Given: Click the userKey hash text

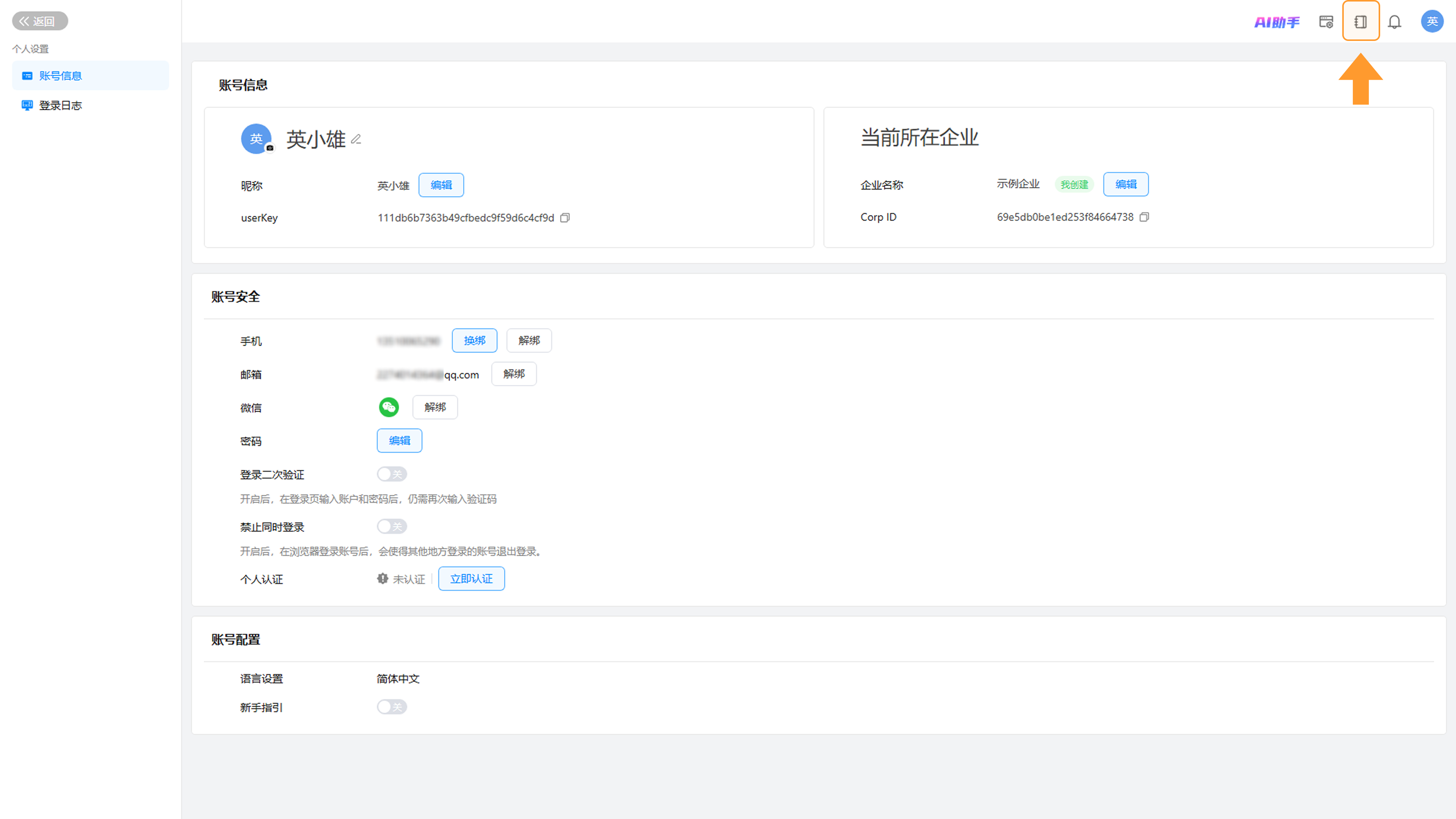Looking at the screenshot, I should tap(466, 218).
